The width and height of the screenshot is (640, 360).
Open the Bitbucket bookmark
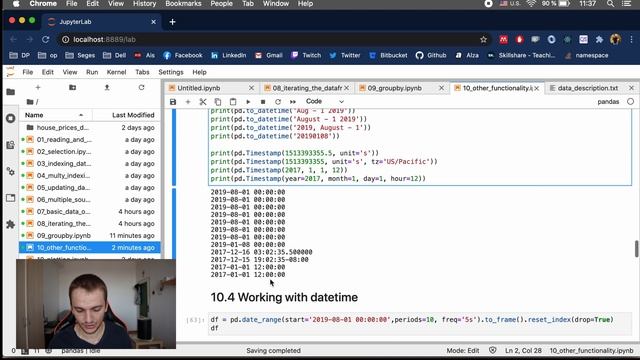[388, 56]
